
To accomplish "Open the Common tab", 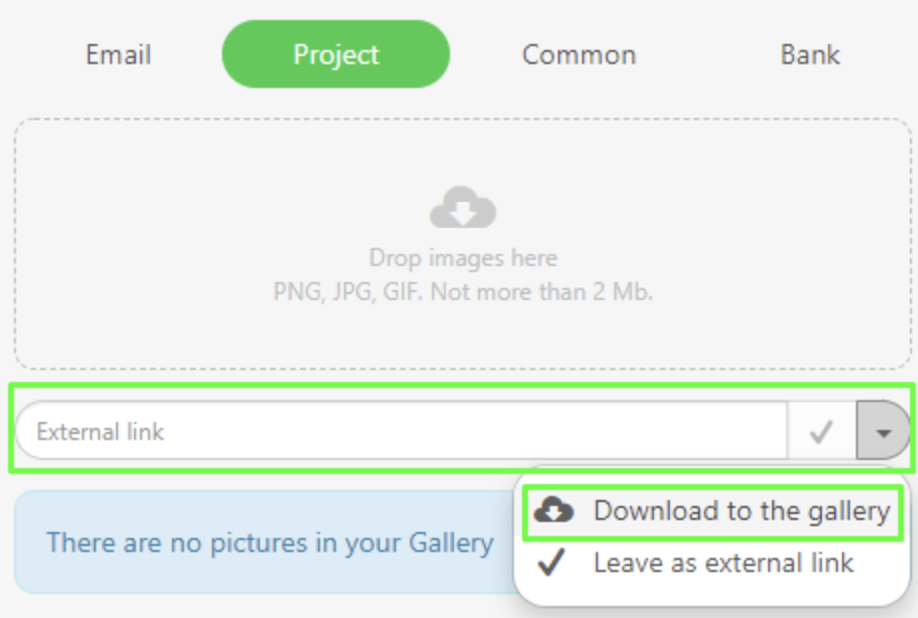I will point(578,55).
